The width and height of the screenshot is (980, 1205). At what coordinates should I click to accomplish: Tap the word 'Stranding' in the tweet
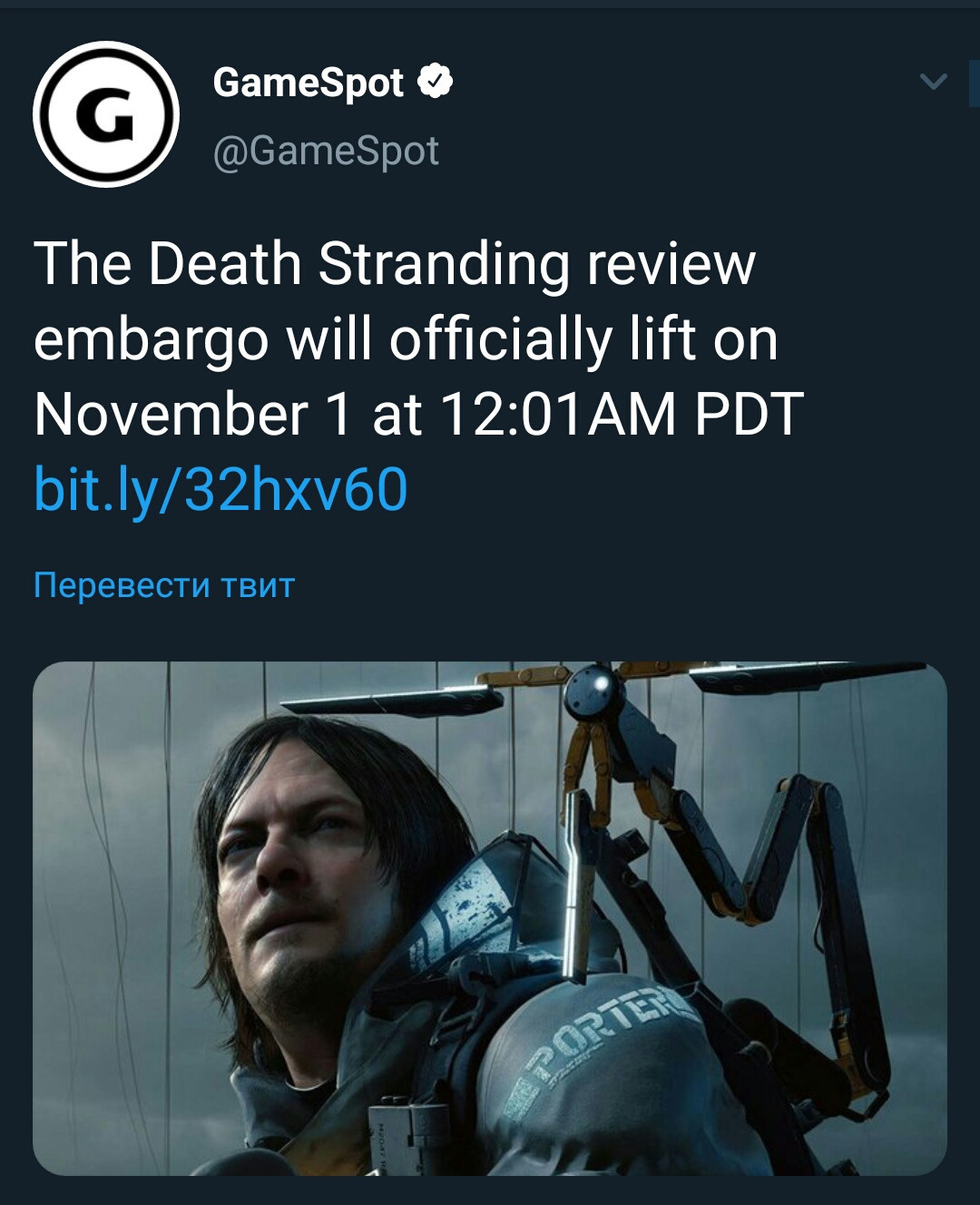(444, 264)
